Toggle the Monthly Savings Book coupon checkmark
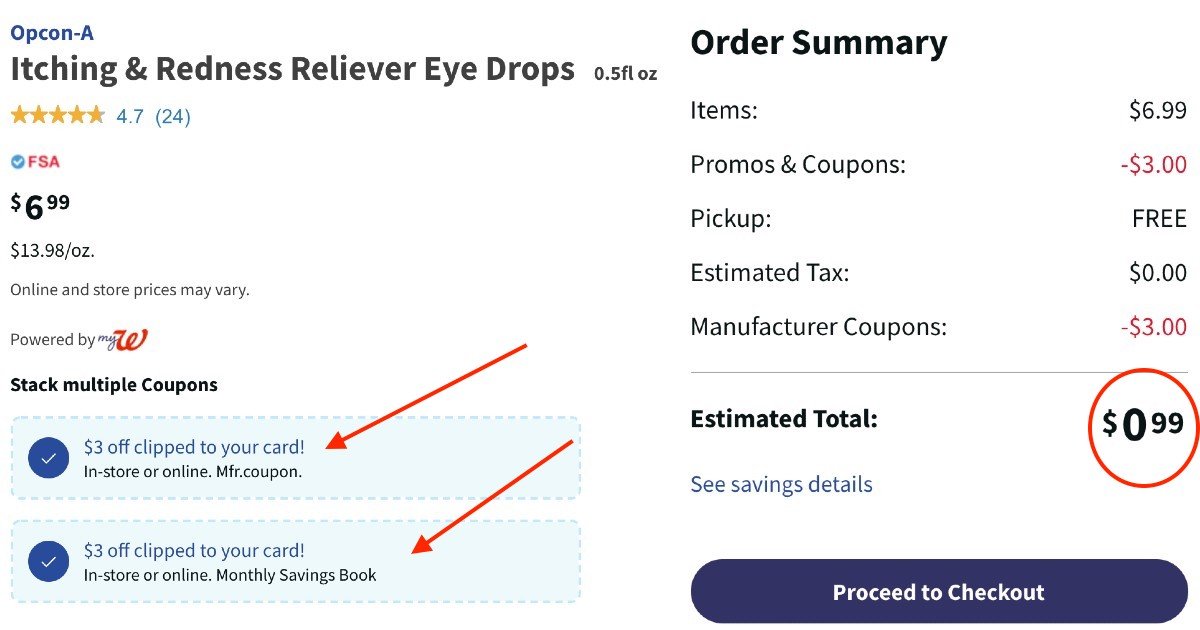This screenshot has height=630, width=1200. click(x=48, y=562)
